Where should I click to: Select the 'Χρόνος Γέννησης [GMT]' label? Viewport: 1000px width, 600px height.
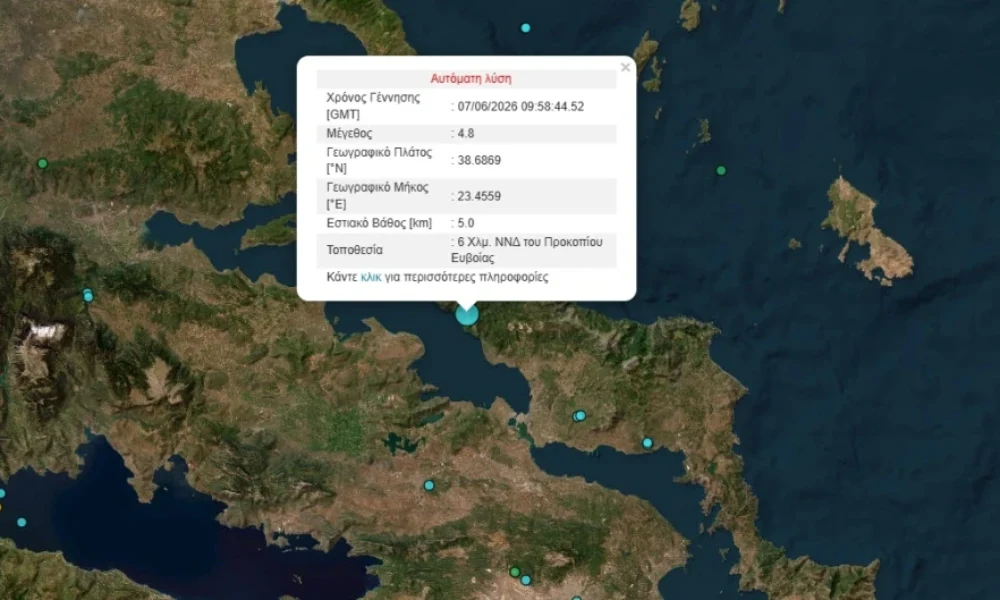(373, 106)
